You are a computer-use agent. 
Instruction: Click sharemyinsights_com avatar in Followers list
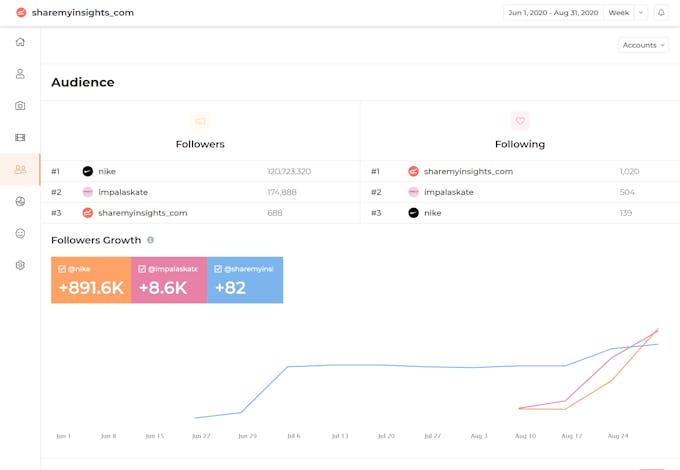88,213
